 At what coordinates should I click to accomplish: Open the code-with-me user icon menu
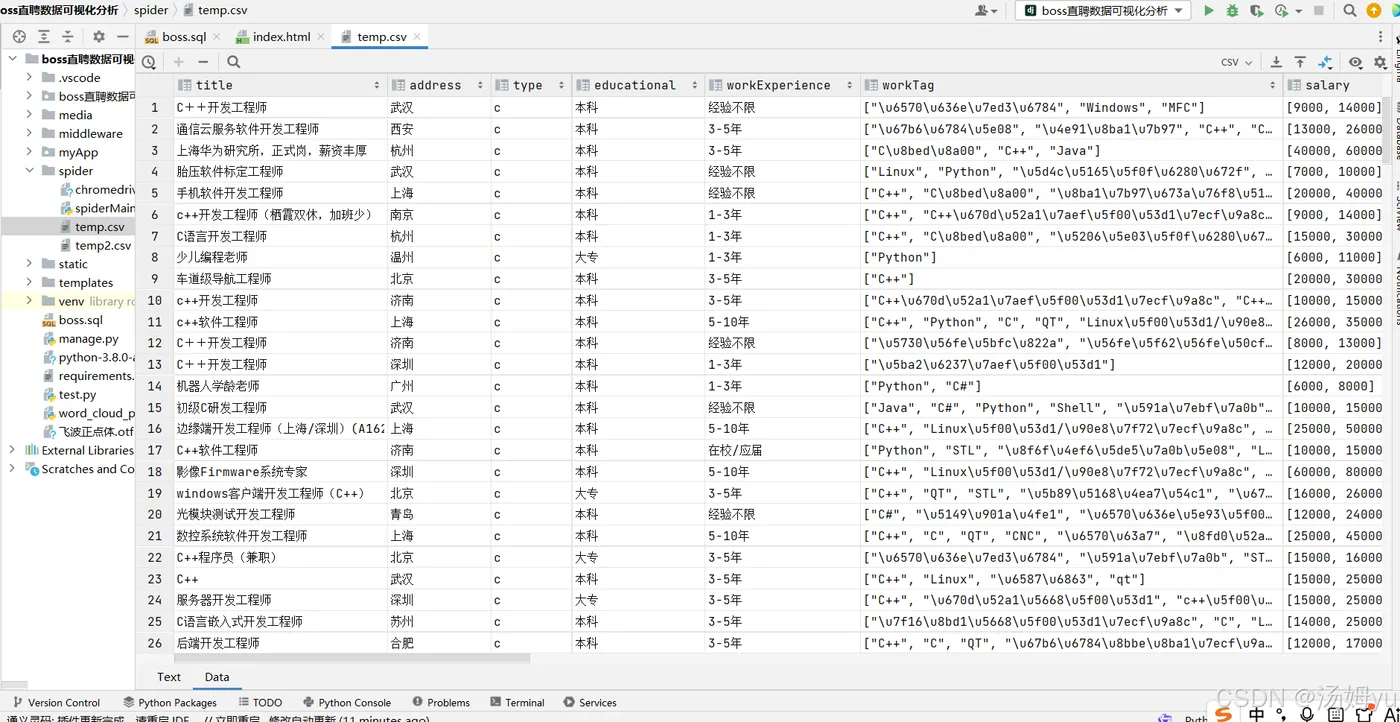coord(986,11)
